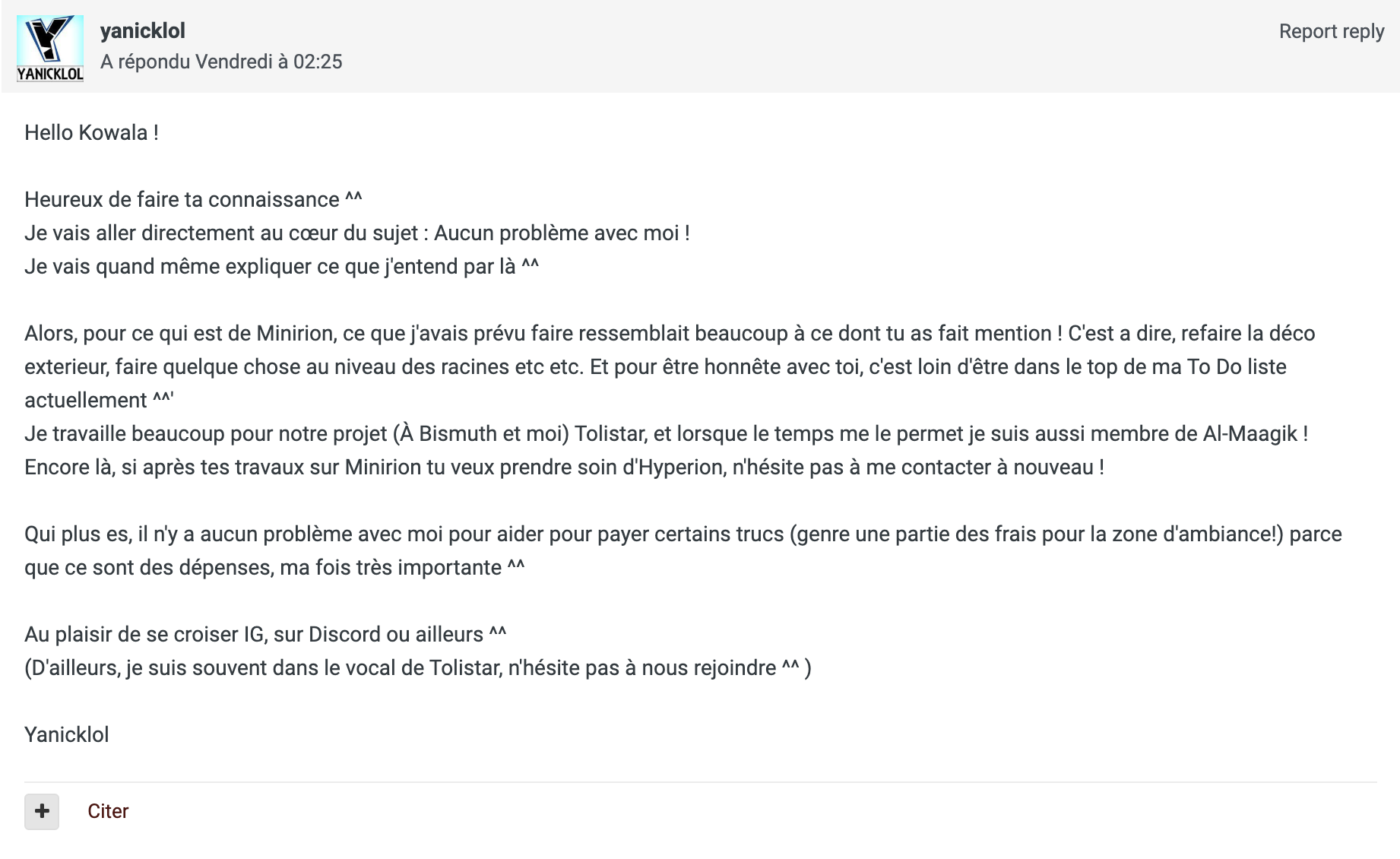
Task: Click the parenthetical line about Tolistar vocal
Action: click(418, 668)
